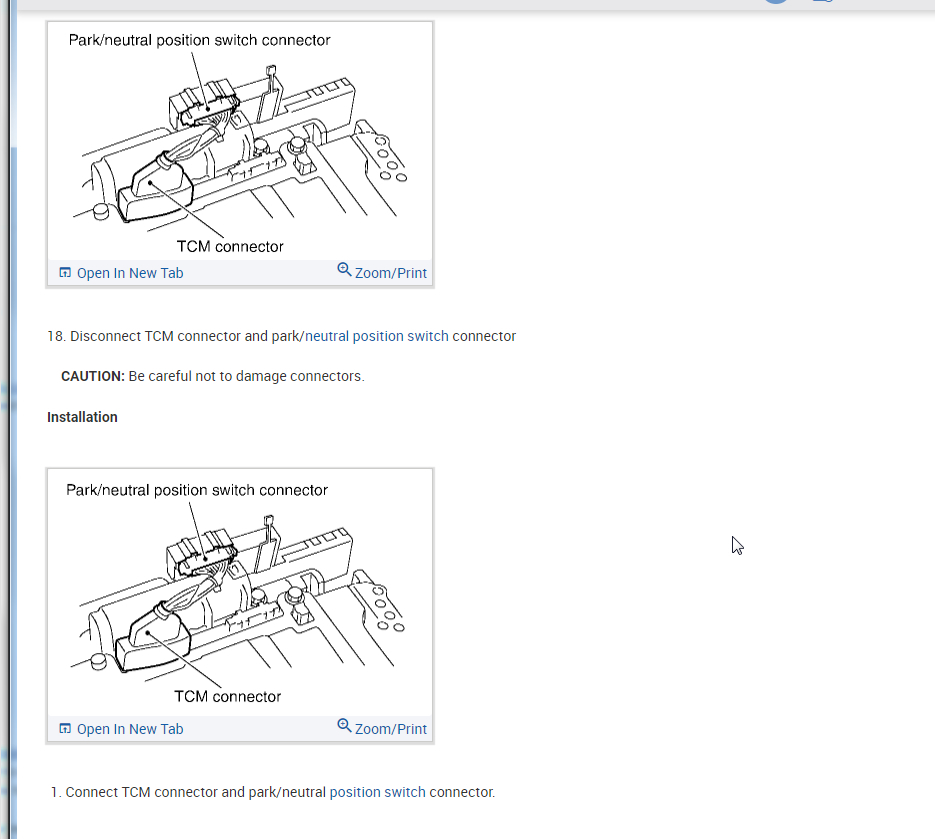Follow the 'position switch' link in step 1

(377, 792)
